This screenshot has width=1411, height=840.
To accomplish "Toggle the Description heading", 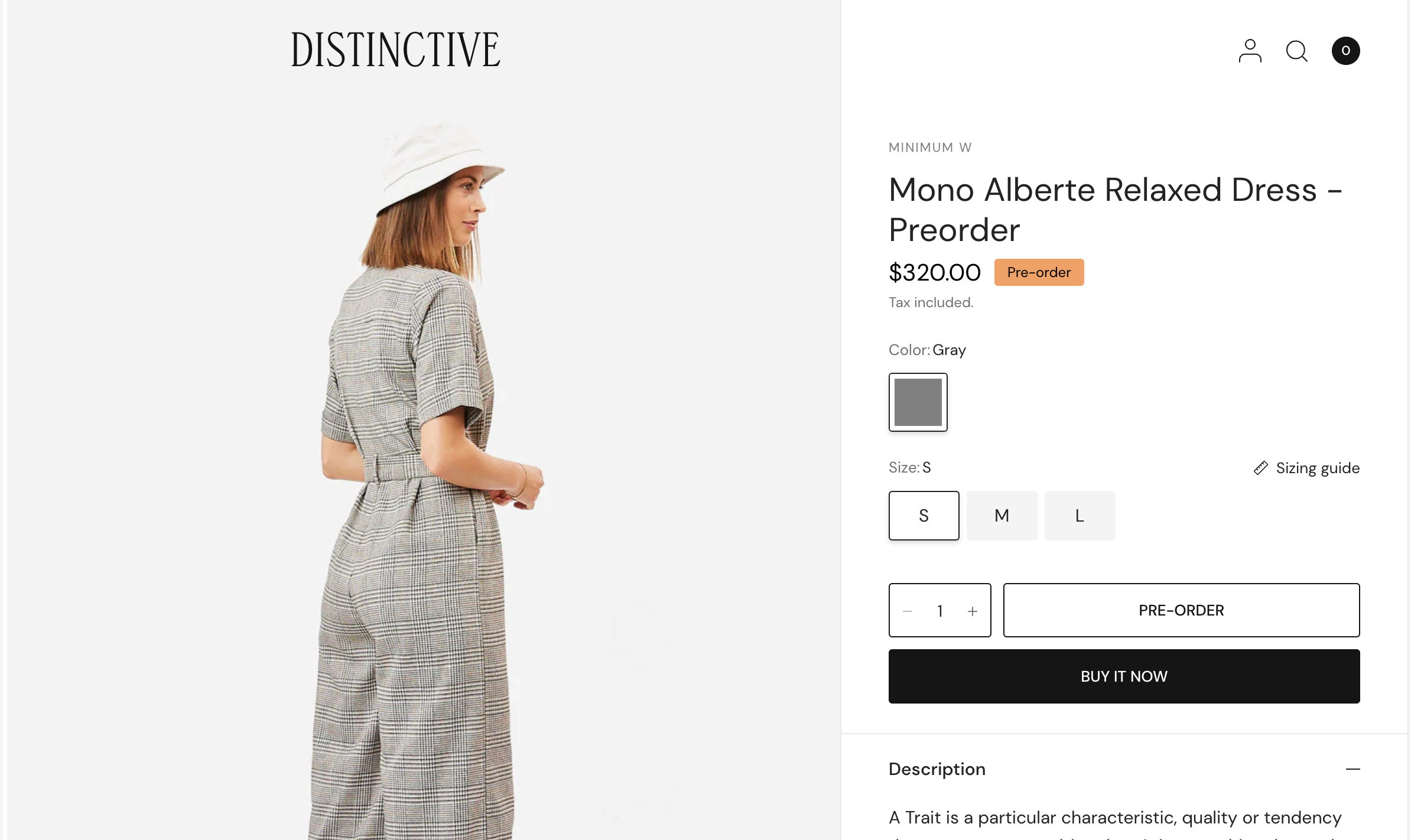I will (937, 769).
